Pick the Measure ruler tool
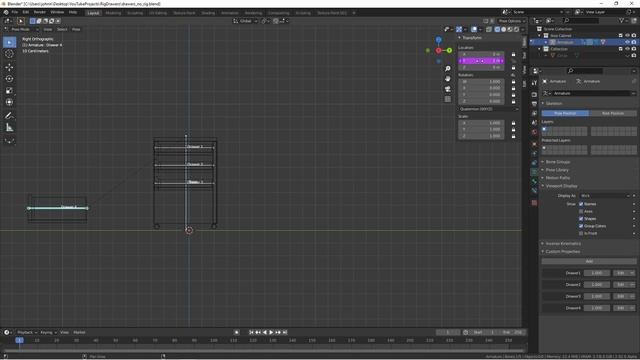The width and height of the screenshot is (640, 360). tap(9, 128)
